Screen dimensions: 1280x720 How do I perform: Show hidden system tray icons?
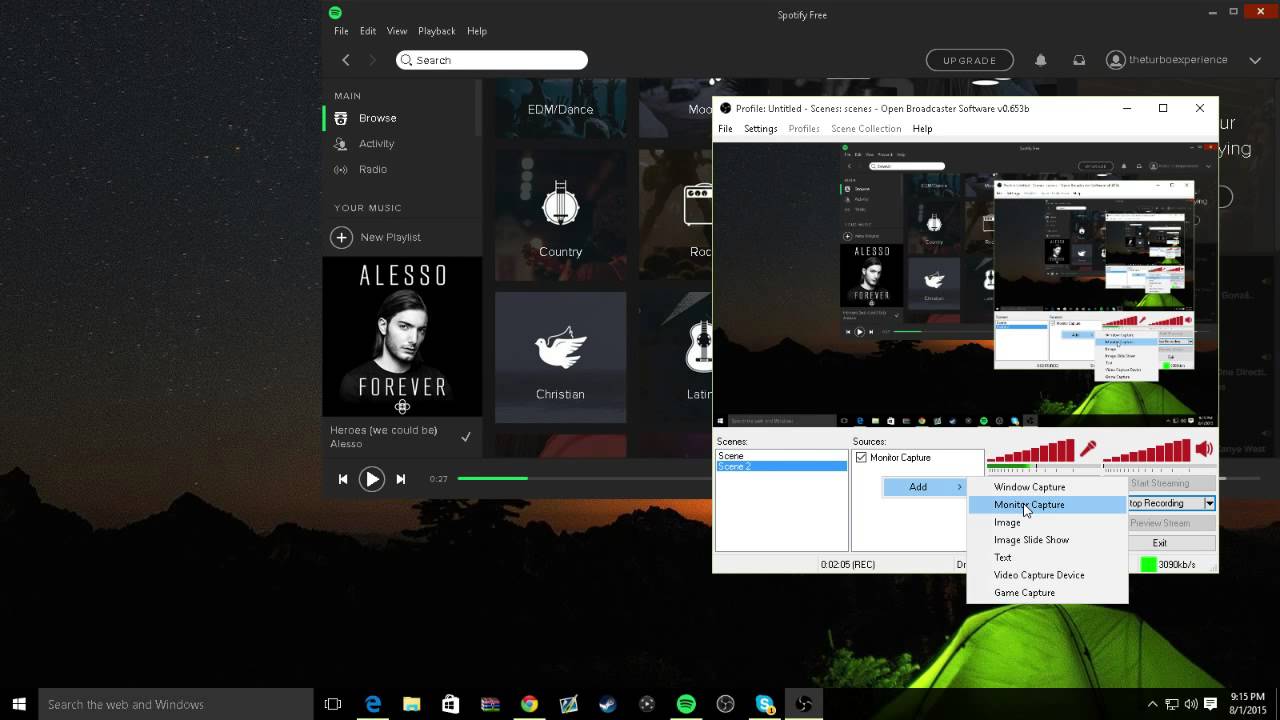point(1152,704)
